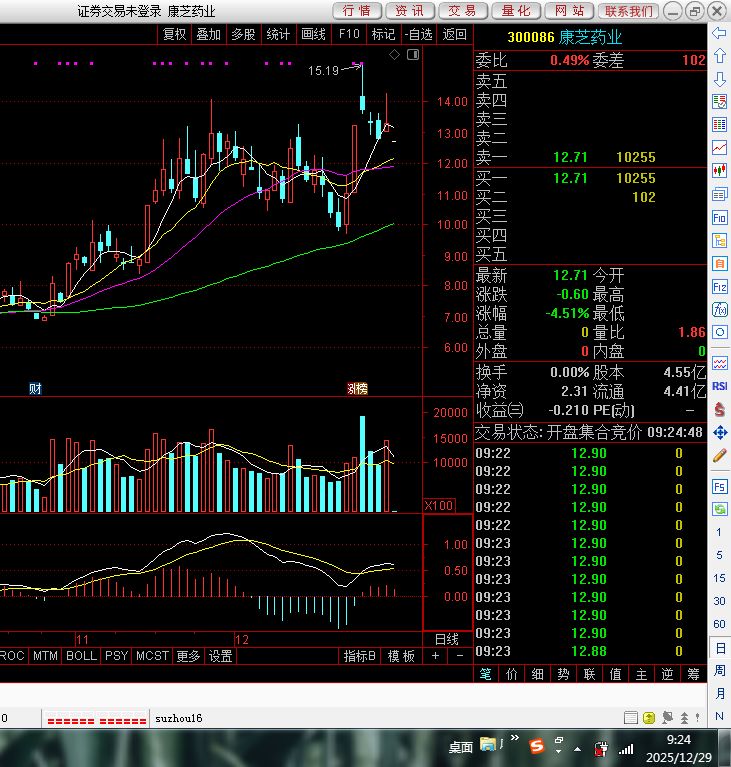The height and width of the screenshot is (767, 731).
Task: Click the green refresh sidebar icon
Action: (x=719, y=509)
